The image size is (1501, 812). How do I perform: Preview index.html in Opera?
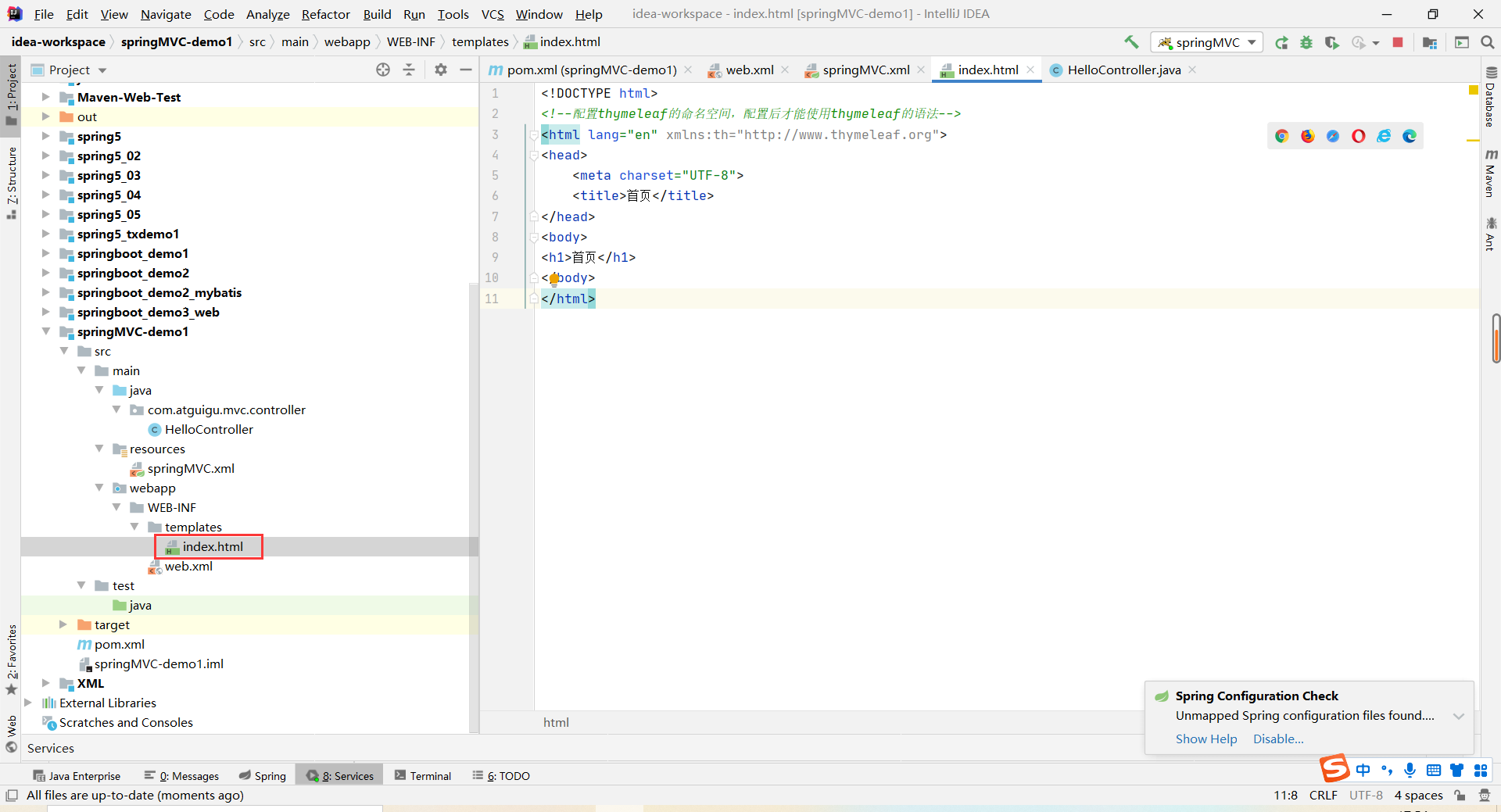pos(1359,136)
